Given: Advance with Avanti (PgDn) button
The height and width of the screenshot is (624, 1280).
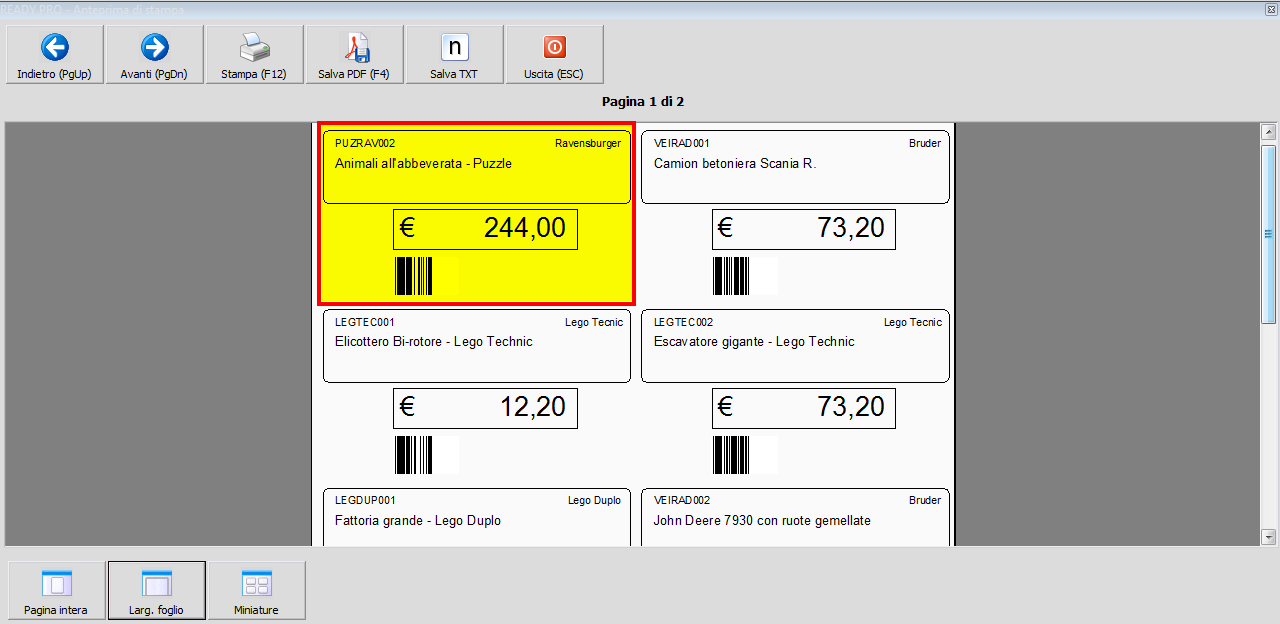Looking at the screenshot, I should (x=155, y=54).
